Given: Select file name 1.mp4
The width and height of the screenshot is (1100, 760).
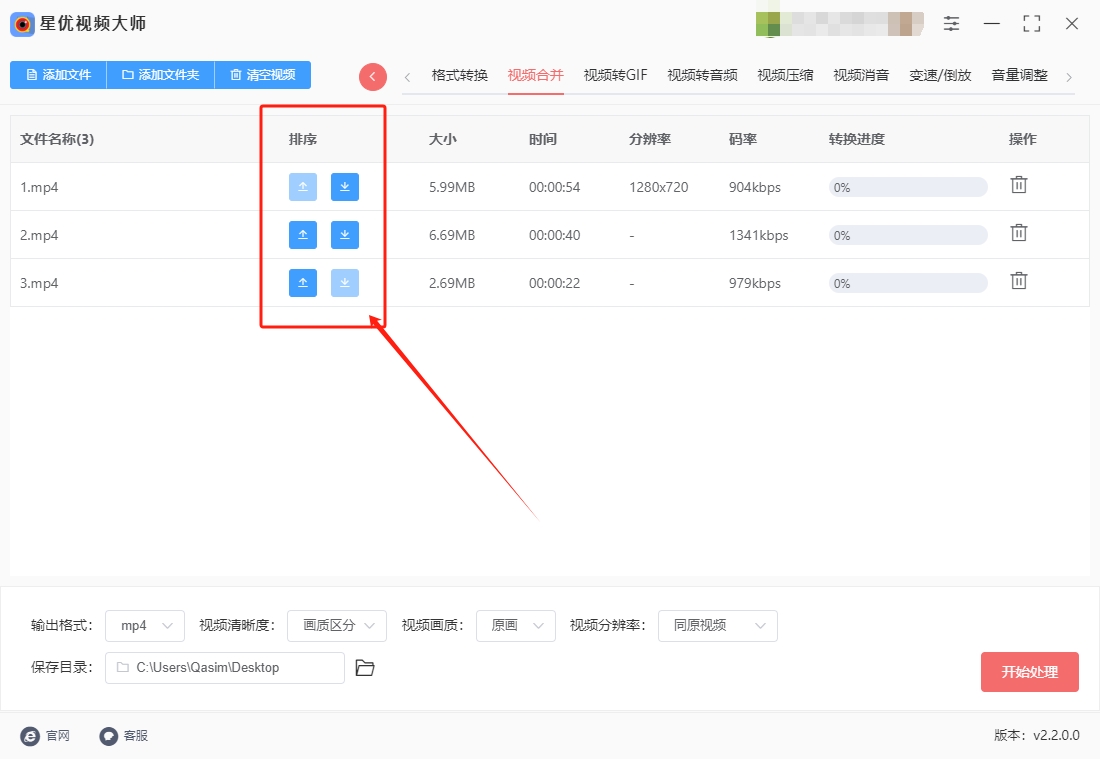Looking at the screenshot, I should pyautogui.click(x=39, y=187).
